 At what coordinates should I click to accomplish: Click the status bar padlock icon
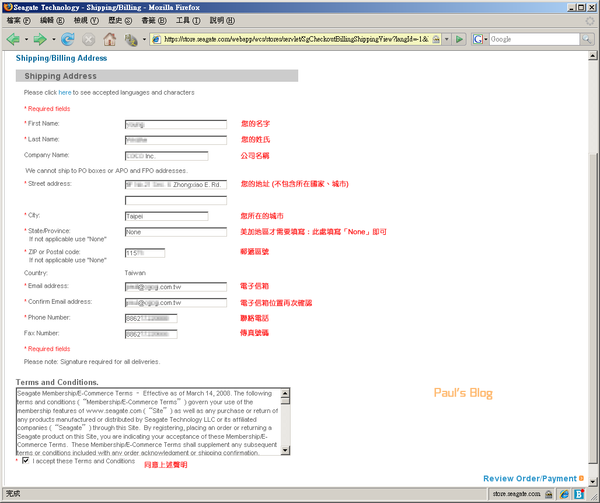pyautogui.click(x=548, y=494)
